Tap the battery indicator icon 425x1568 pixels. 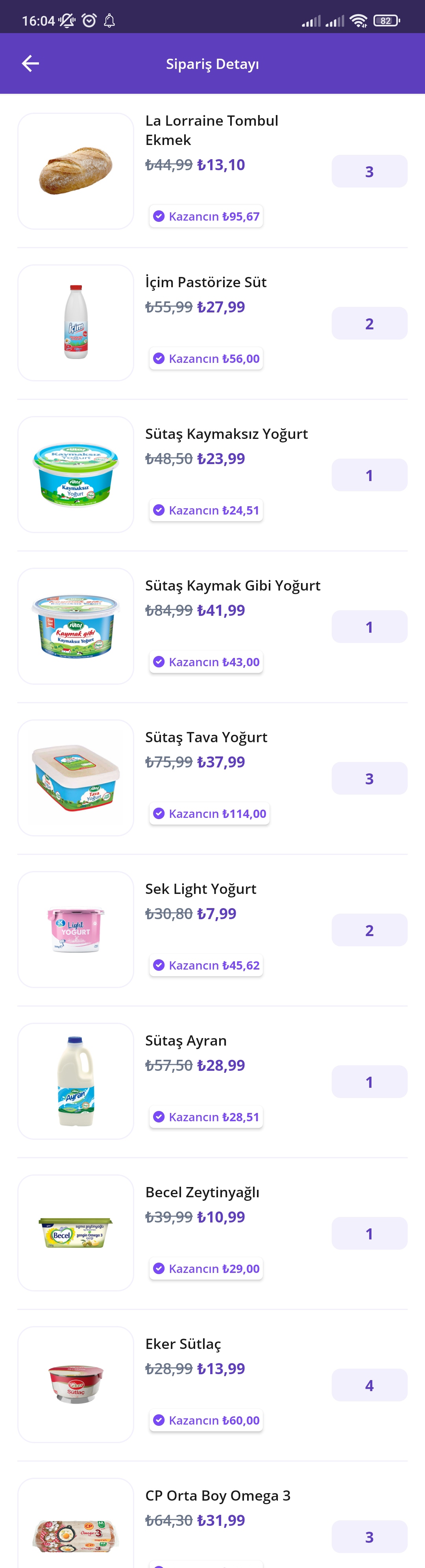(x=387, y=21)
